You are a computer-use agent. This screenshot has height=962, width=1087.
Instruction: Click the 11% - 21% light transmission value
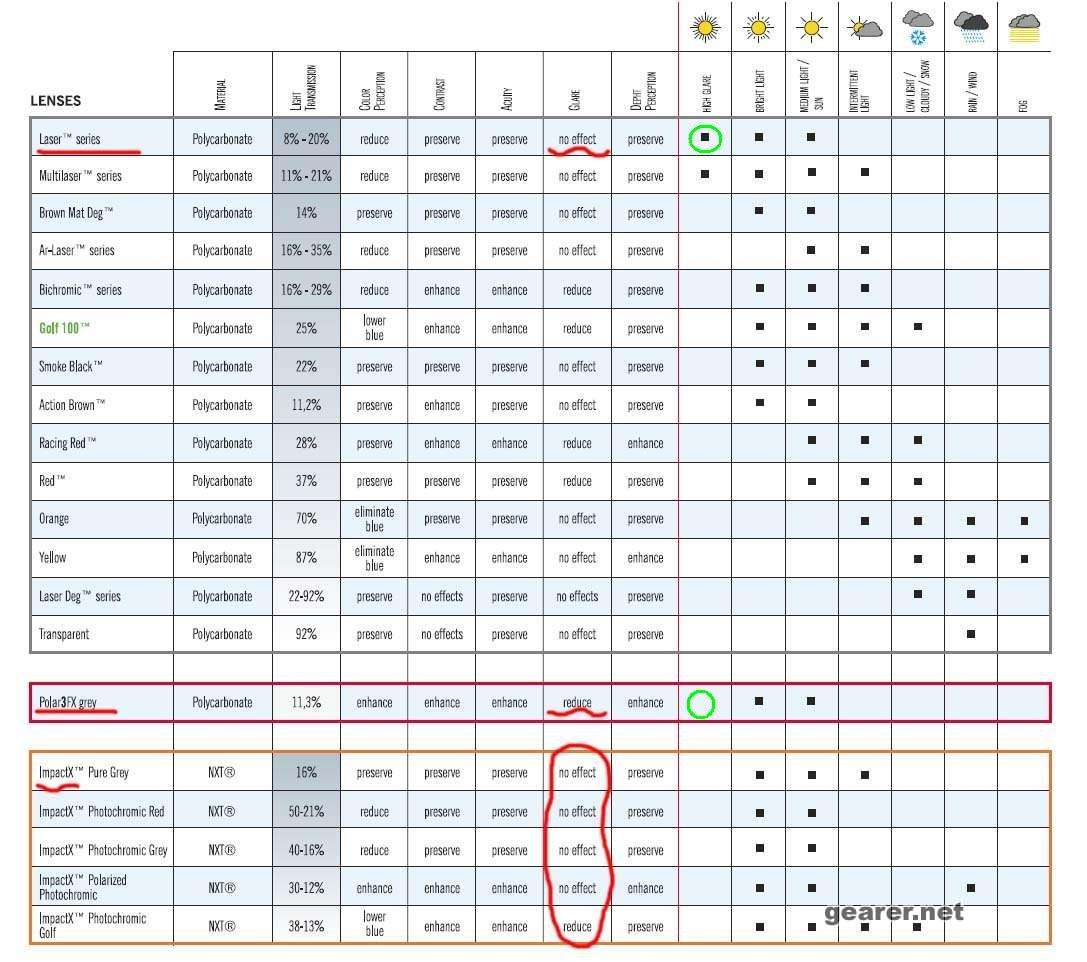306,176
